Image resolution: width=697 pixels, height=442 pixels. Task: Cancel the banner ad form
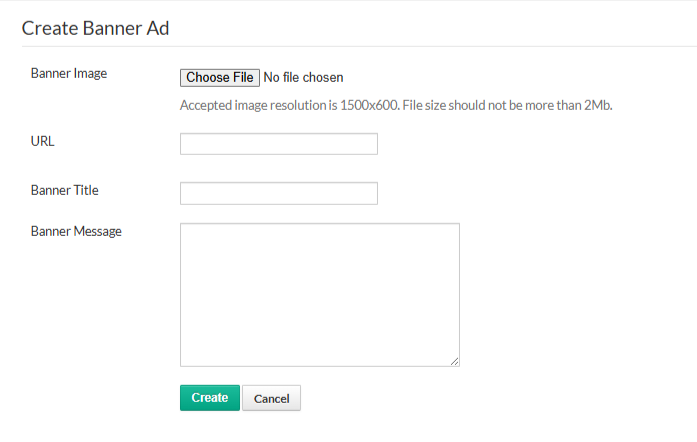click(x=271, y=398)
